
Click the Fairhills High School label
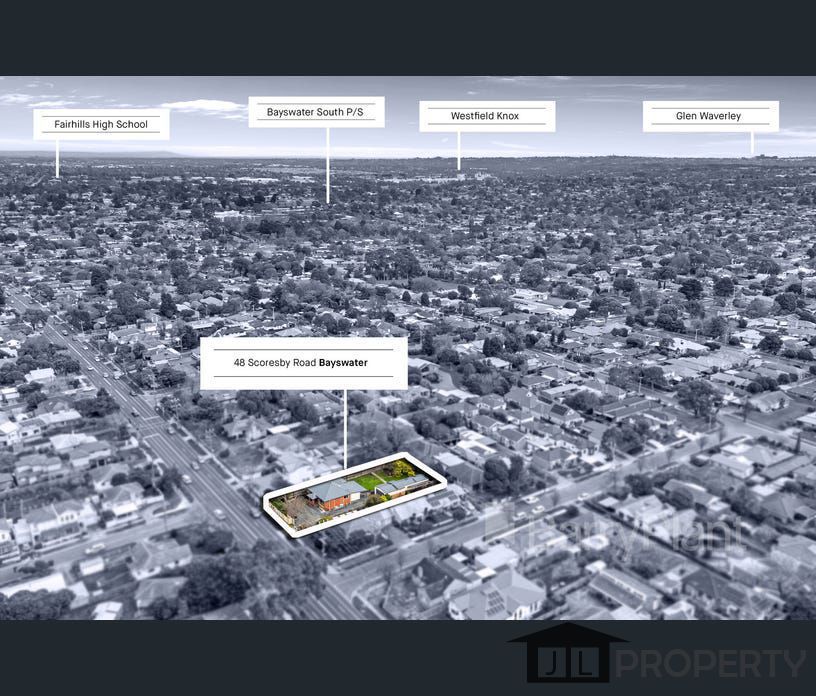point(101,125)
